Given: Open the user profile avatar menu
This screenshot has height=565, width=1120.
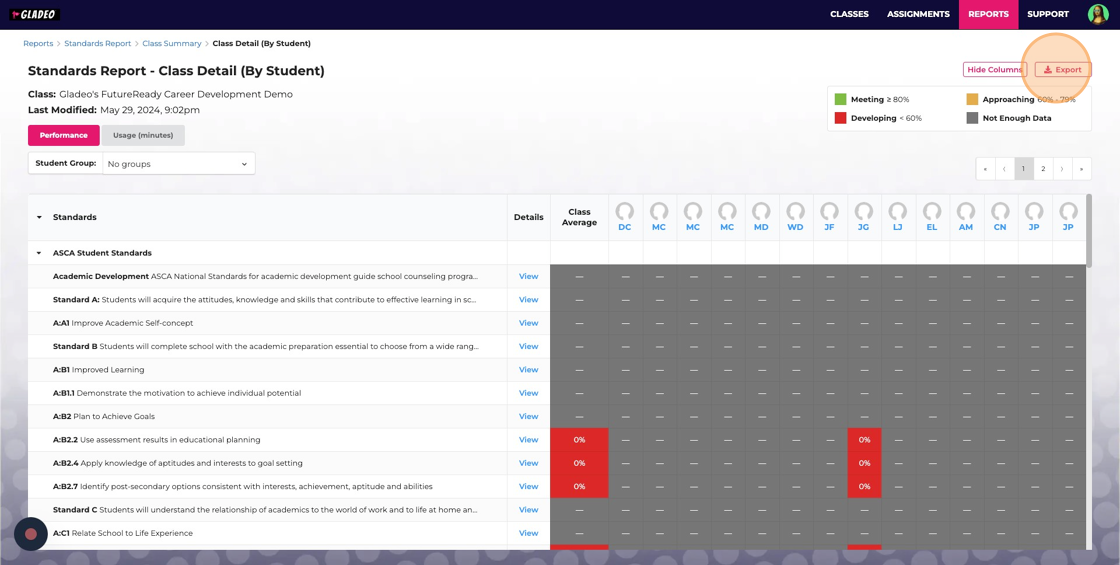Looking at the screenshot, I should click(x=1097, y=14).
